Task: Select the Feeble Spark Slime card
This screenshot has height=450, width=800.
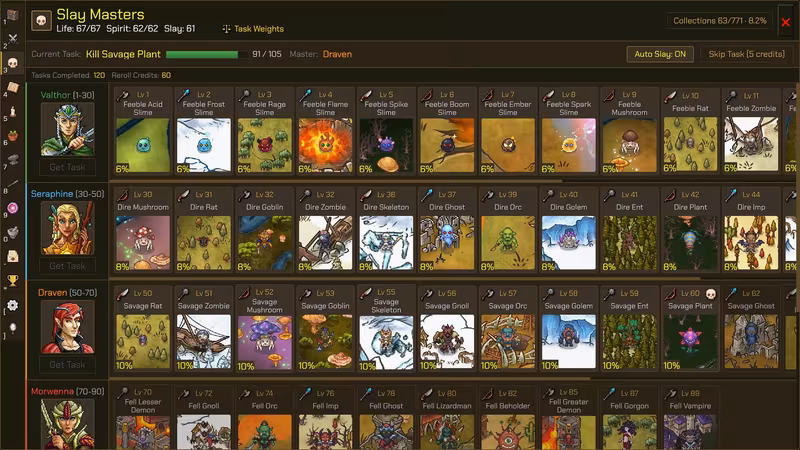Action: (x=568, y=131)
